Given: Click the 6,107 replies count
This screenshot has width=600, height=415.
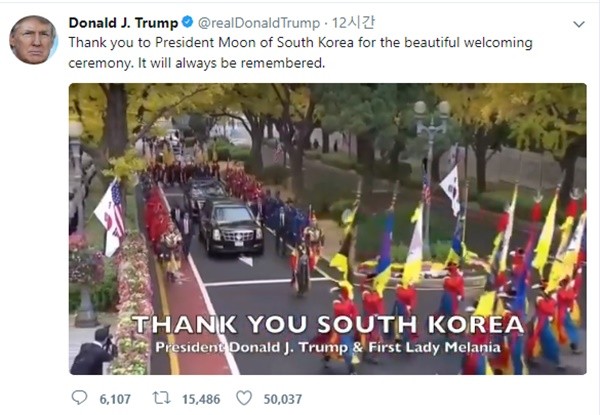Looking at the screenshot, I should point(115,399).
